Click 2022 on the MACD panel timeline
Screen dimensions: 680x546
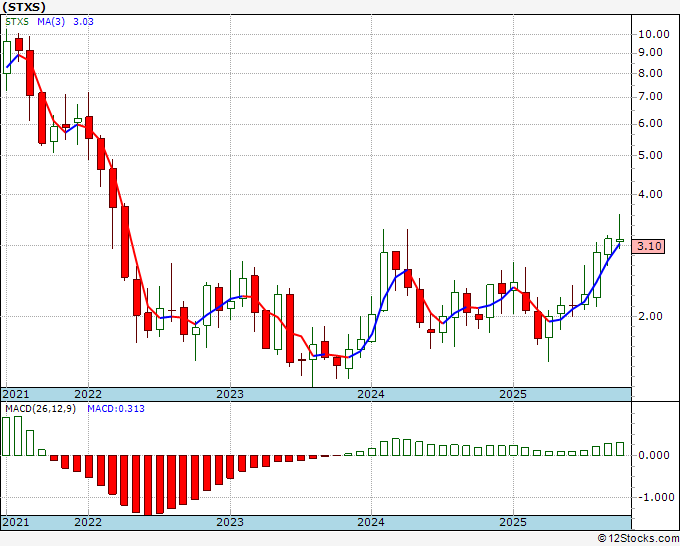click(x=88, y=522)
